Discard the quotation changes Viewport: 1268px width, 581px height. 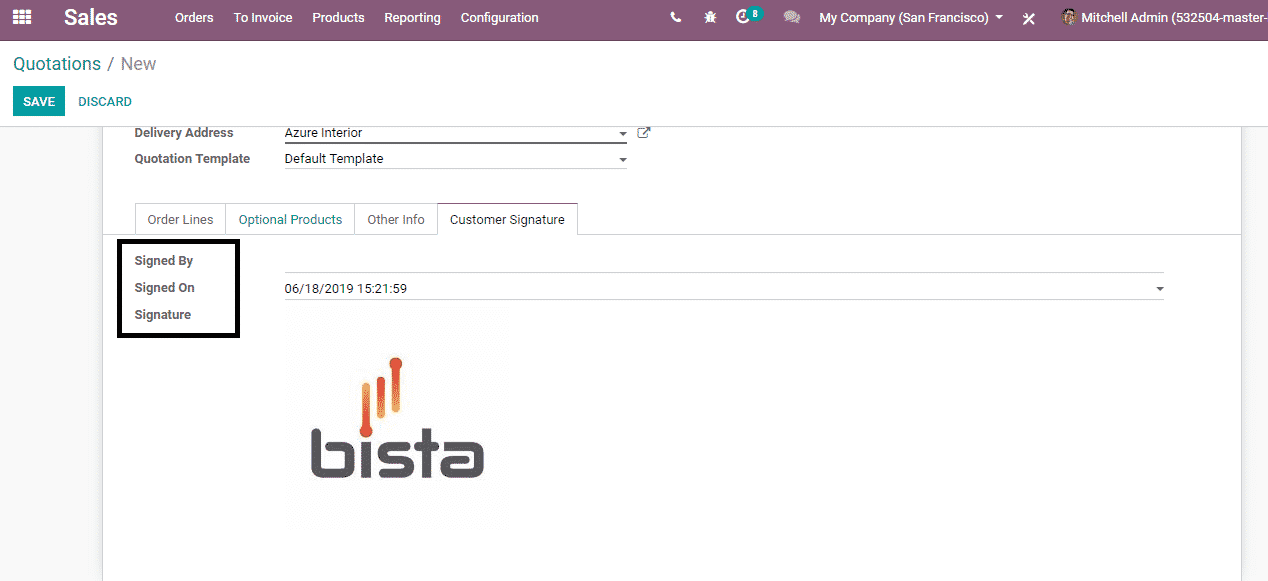[105, 102]
